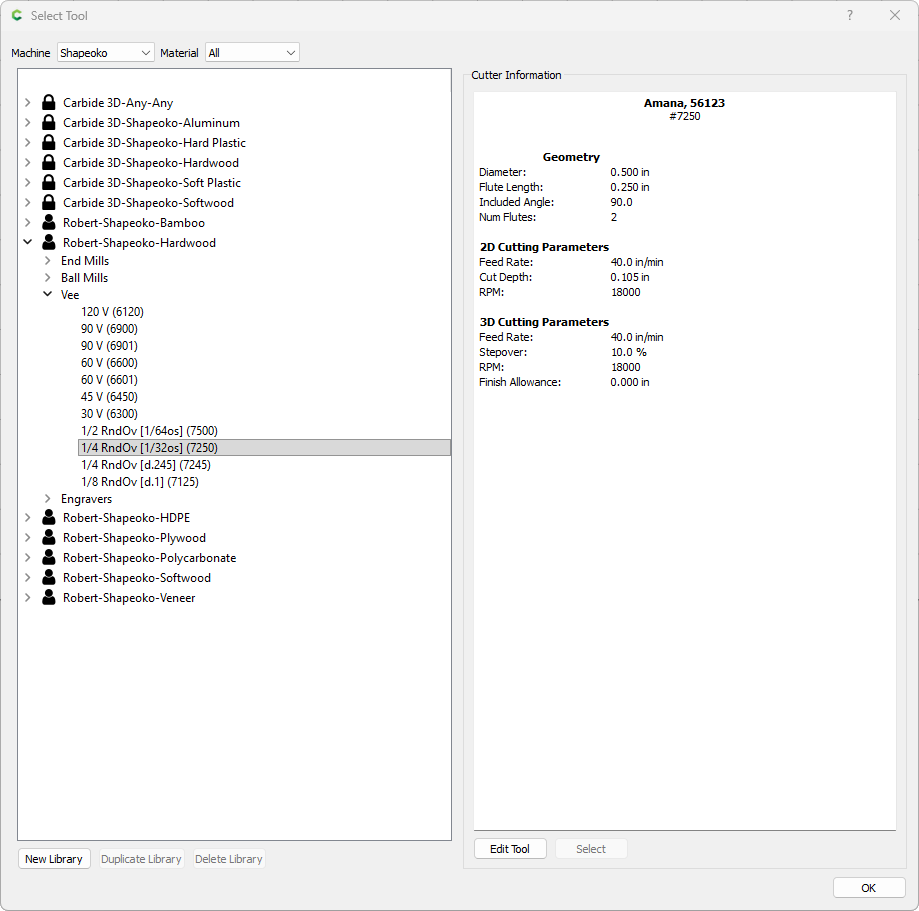Expand the Engravers category
The image size is (919, 911).
click(47, 499)
